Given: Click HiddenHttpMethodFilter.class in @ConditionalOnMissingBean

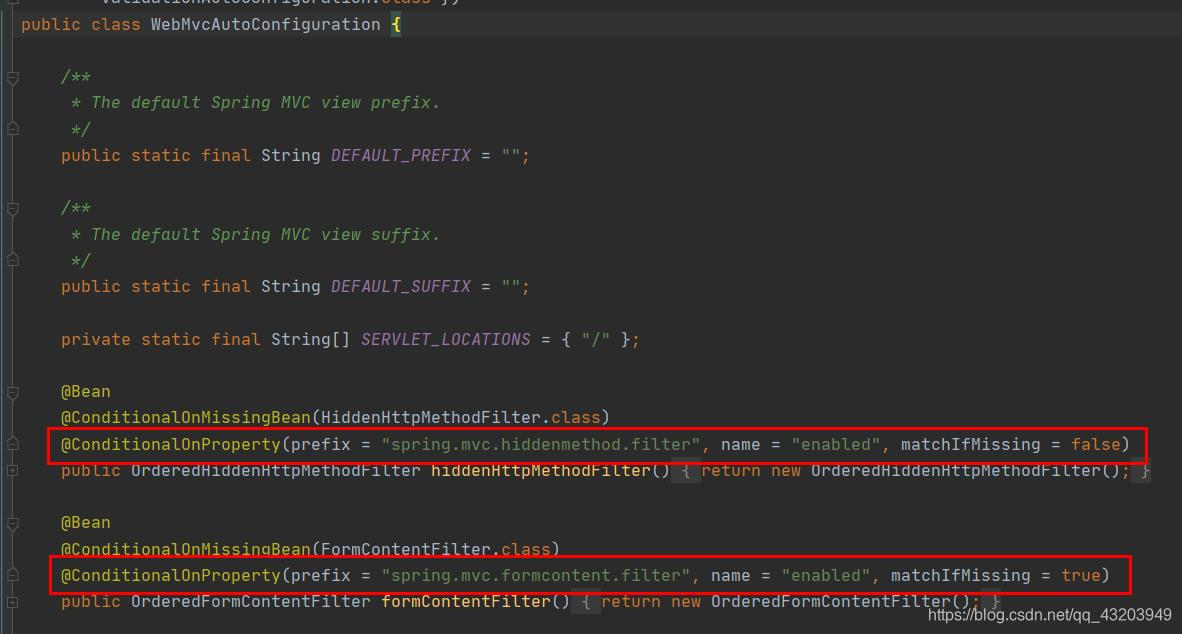Looking at the screenshot, I should 461,418.
